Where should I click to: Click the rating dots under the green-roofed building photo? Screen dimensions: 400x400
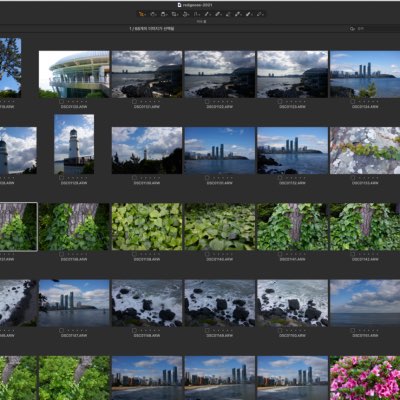[x=77, y=101]
